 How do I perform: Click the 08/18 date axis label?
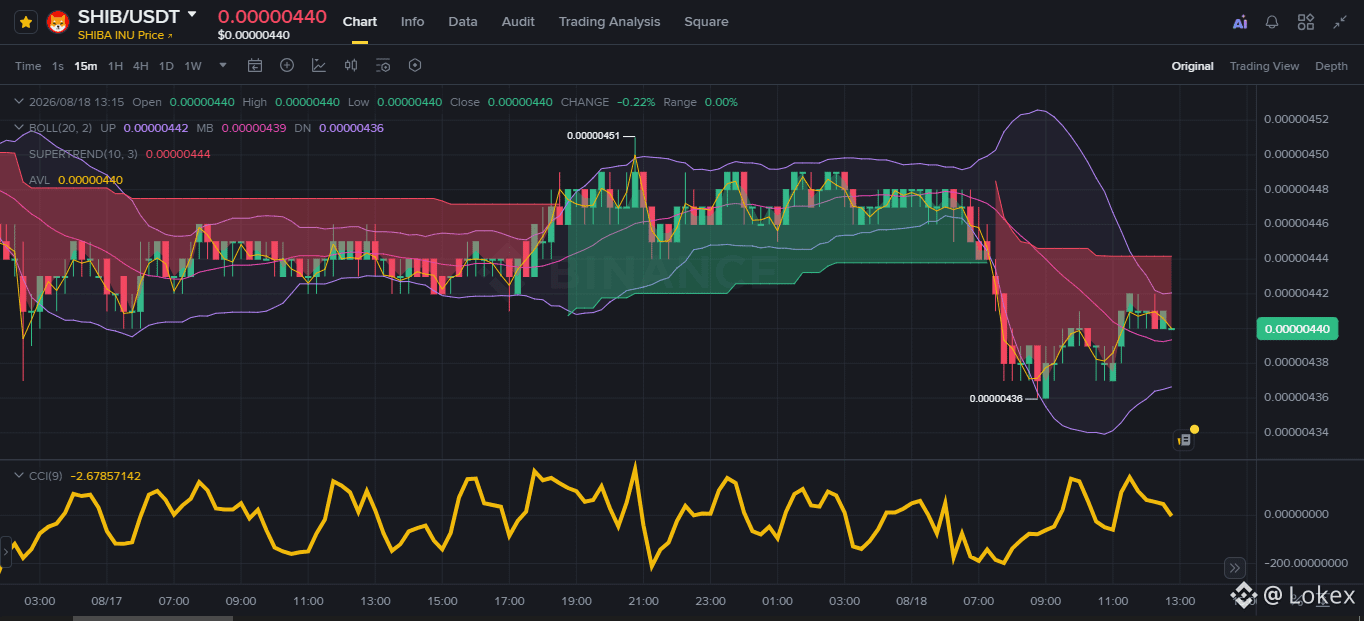(x=912, y=601)
